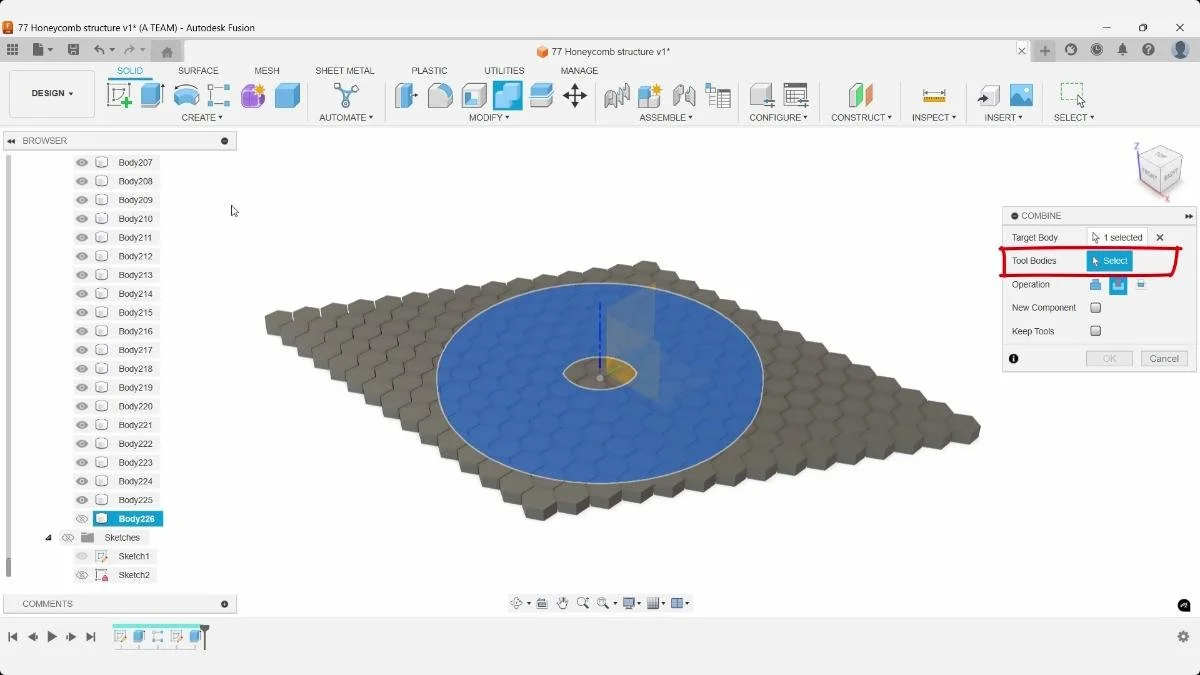Switch to the MESH tab
This screenshot has width=1200, height=675.
[x=267, y=71]
